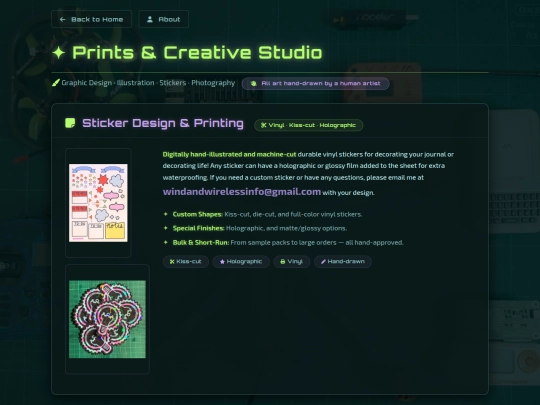The width and height of the screenshot is (540, 405).
Task: Click scissors icon in Vinyl Kiss-cut badge
Action: (x=263, y=125)
